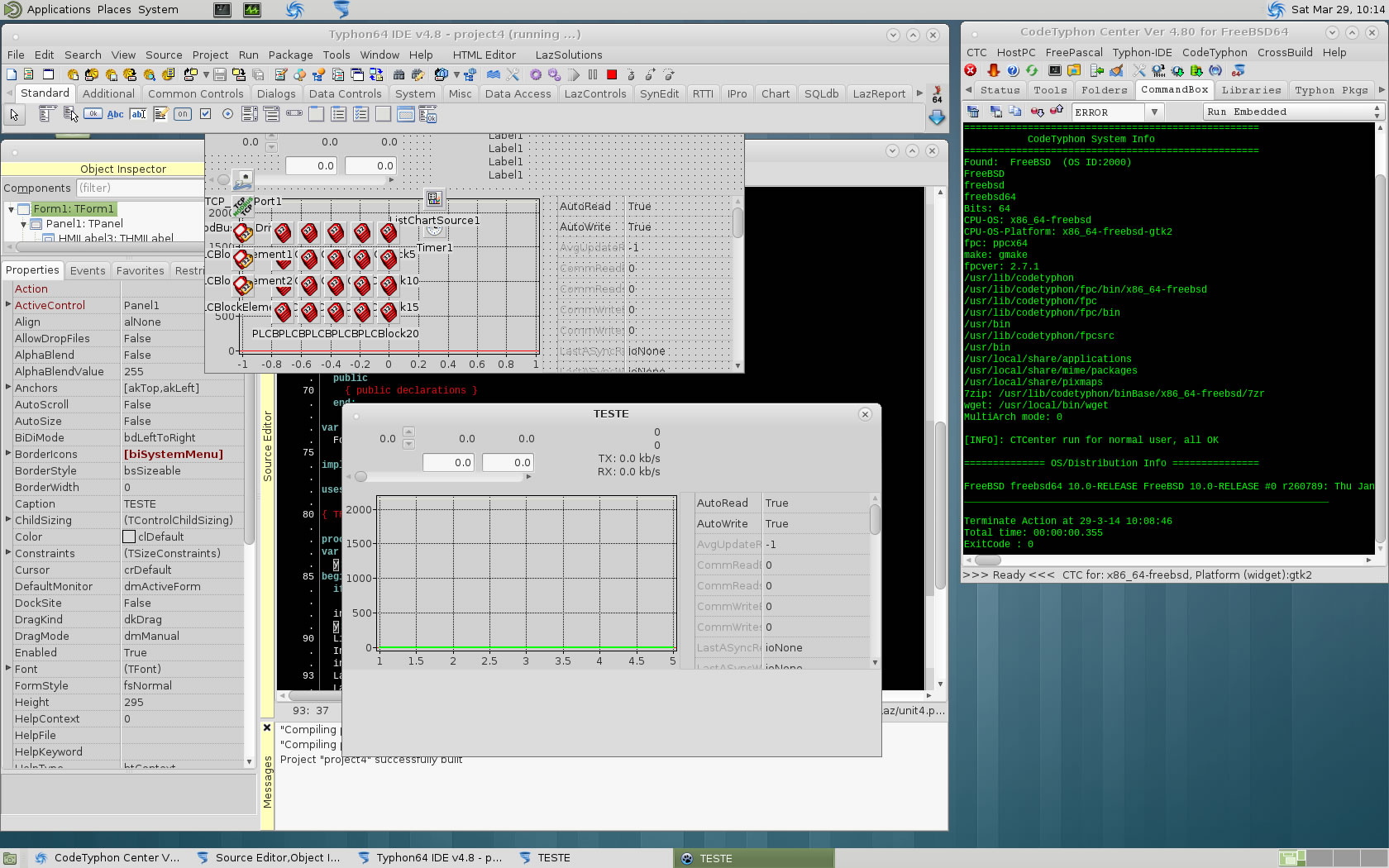Viewport: 1389px width, 868px height.
Task: Click the red Stop button in IDE toolbar
Action: click(x=612, y=74)
